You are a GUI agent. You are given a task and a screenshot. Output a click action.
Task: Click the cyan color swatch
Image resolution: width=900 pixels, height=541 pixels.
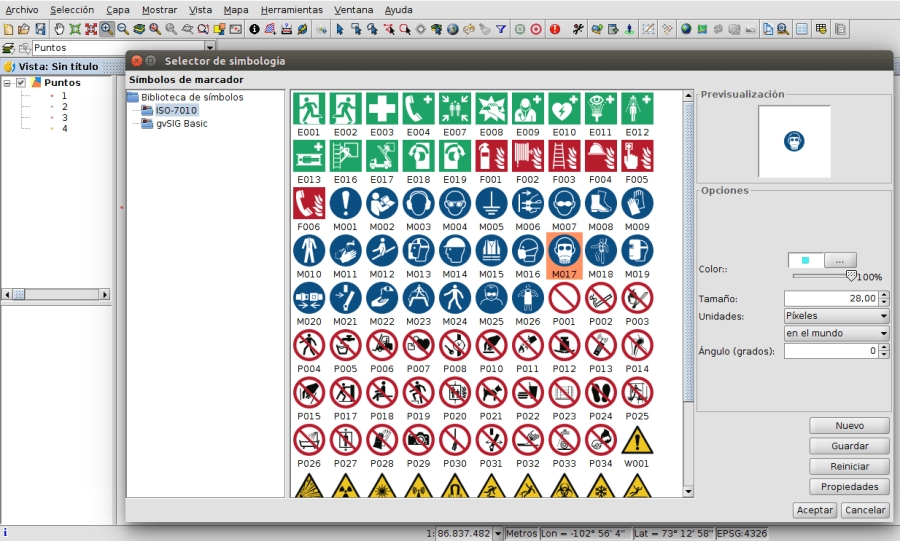(806, 260)
